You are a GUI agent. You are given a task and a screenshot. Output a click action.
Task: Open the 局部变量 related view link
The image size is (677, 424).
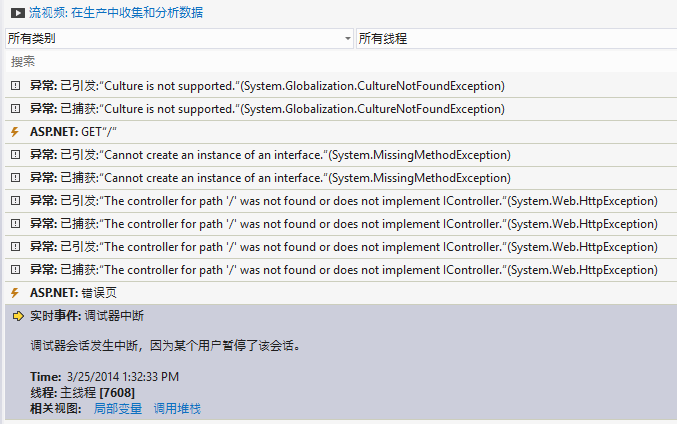click(x=118, y=408)
